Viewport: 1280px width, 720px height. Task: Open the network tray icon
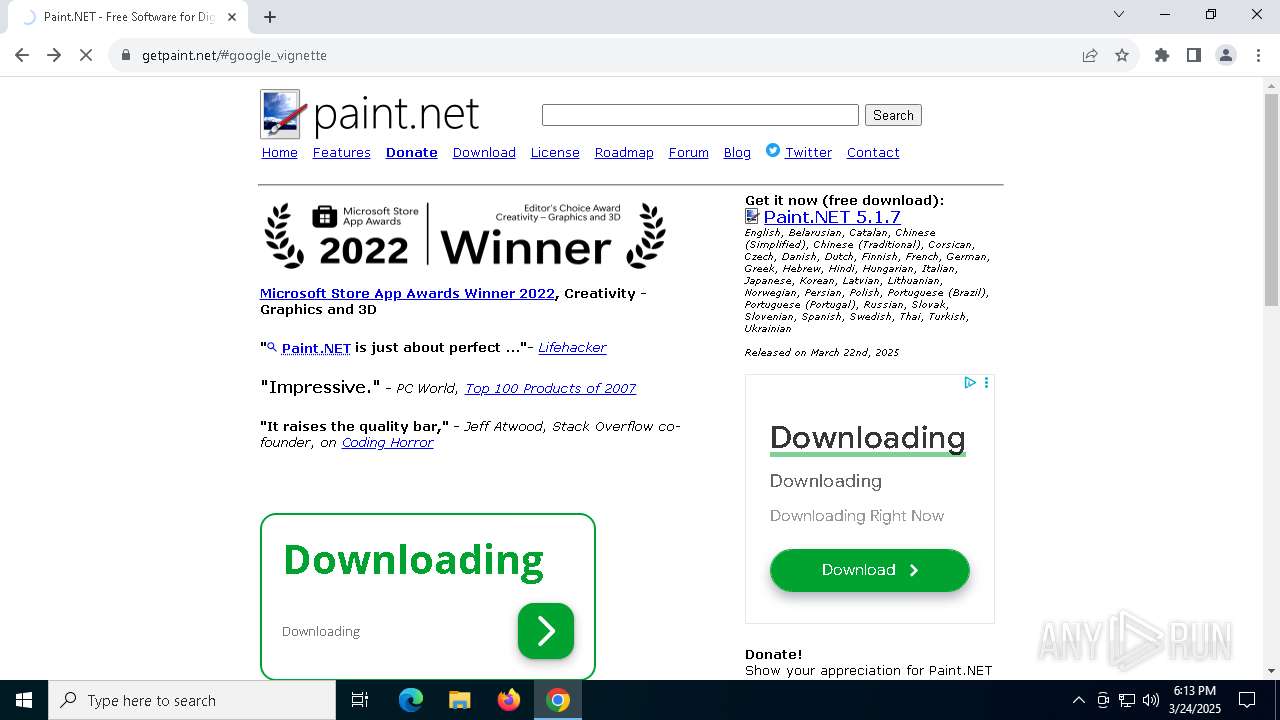point(1127,700)
